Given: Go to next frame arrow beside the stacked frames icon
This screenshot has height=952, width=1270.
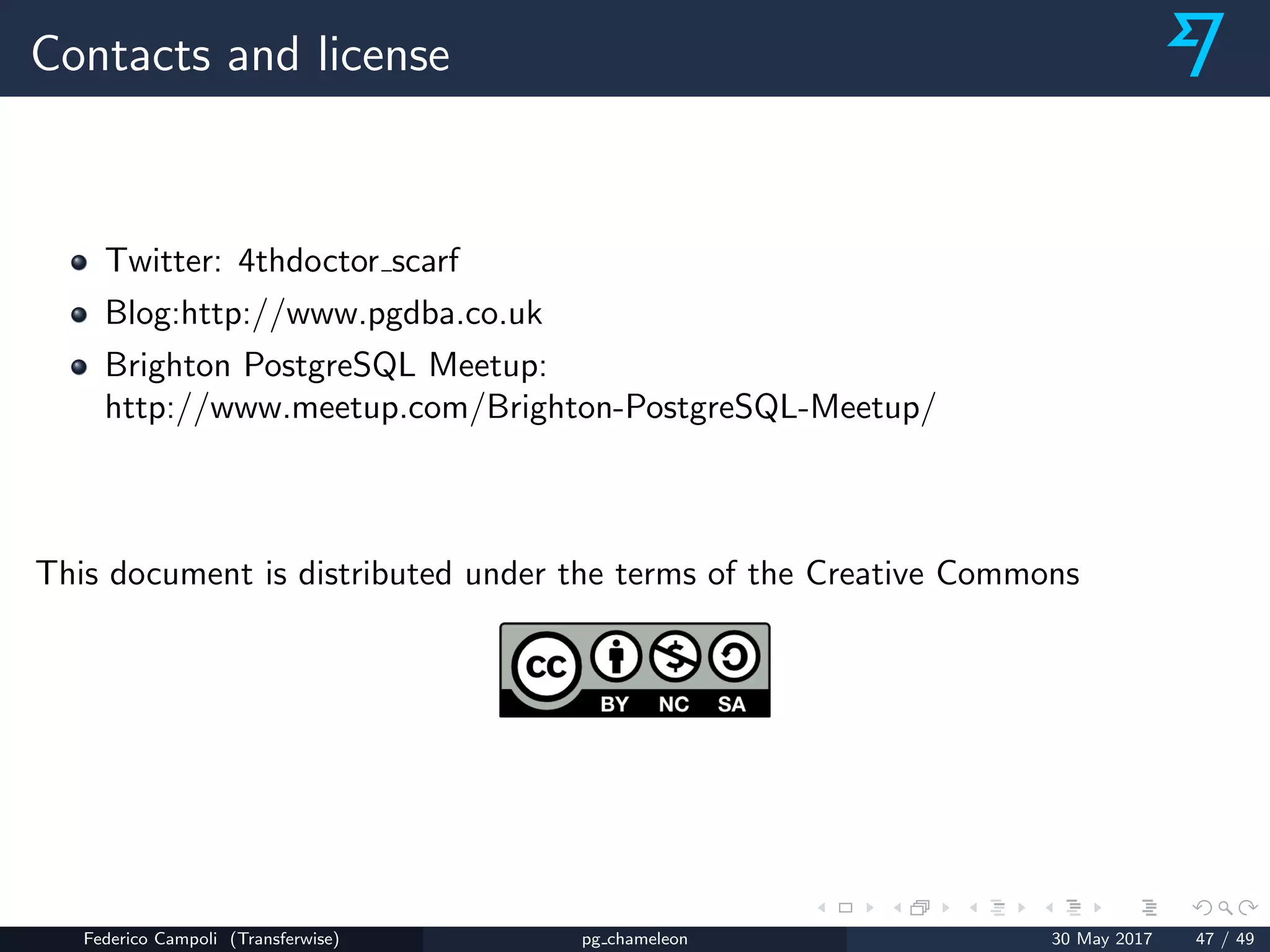Looking at the screenshot, I should coord(946,908).
